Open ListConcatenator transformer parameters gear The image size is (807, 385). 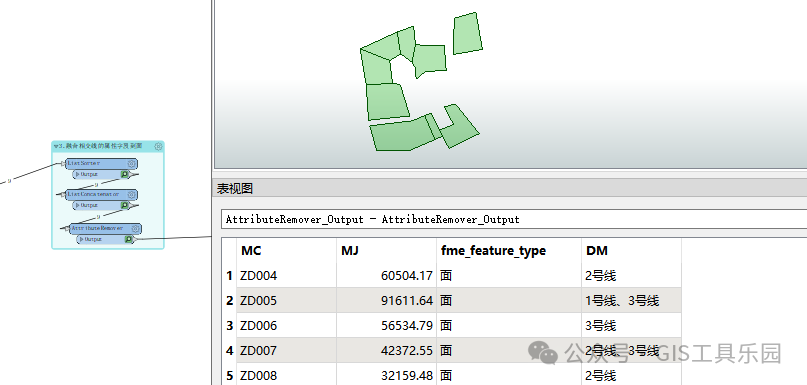(x=132, y=195)
